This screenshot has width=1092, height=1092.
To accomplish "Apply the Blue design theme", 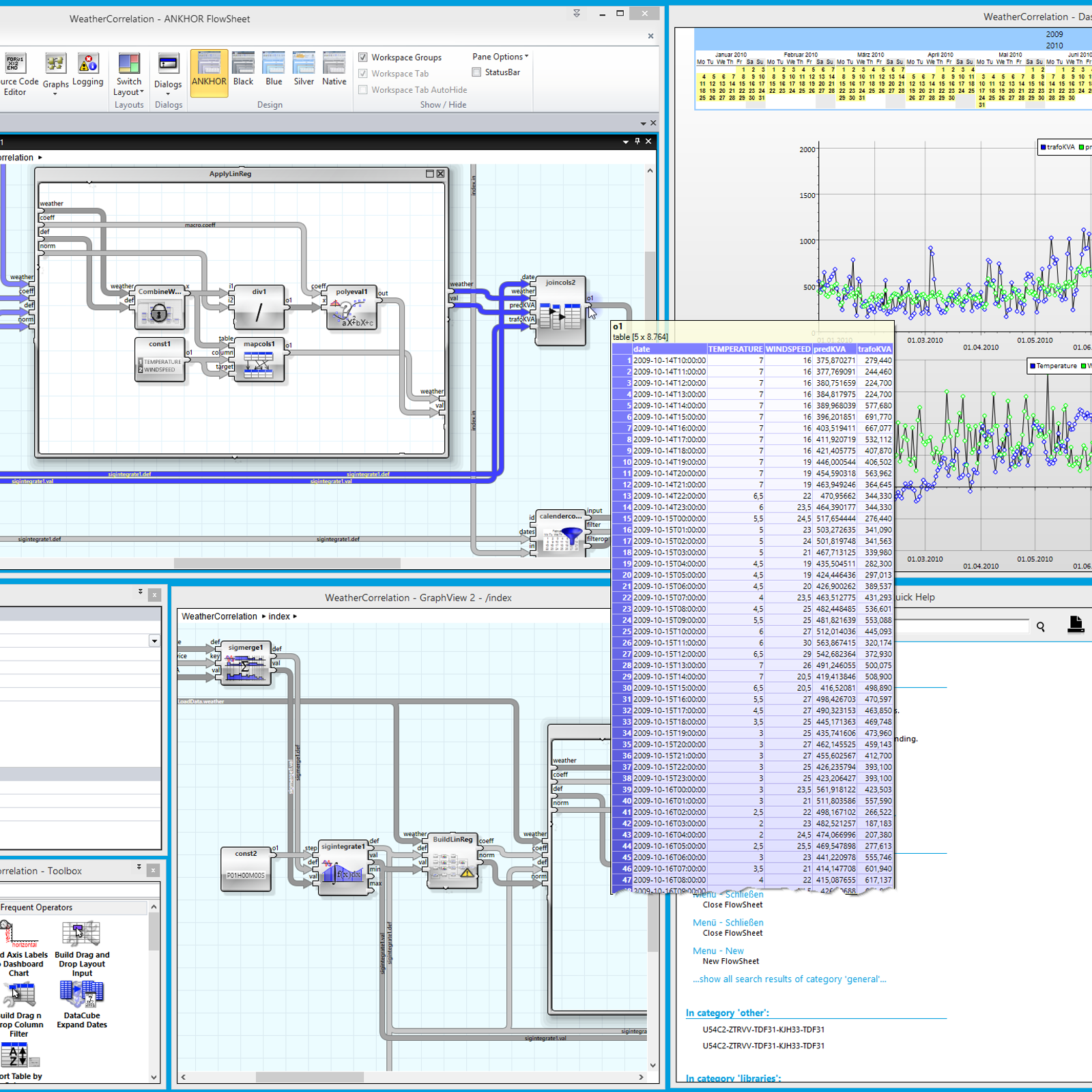I will (x=274, y=70).
